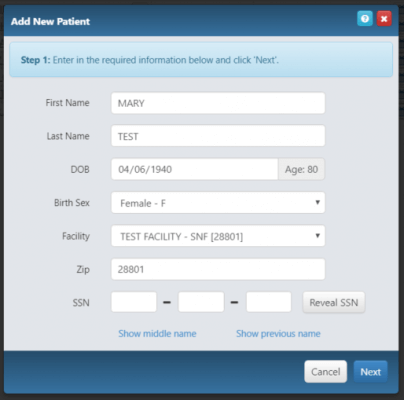Select the Zip field showing 28801
This screenshot has width=404, height=400.
click(218, 269)
